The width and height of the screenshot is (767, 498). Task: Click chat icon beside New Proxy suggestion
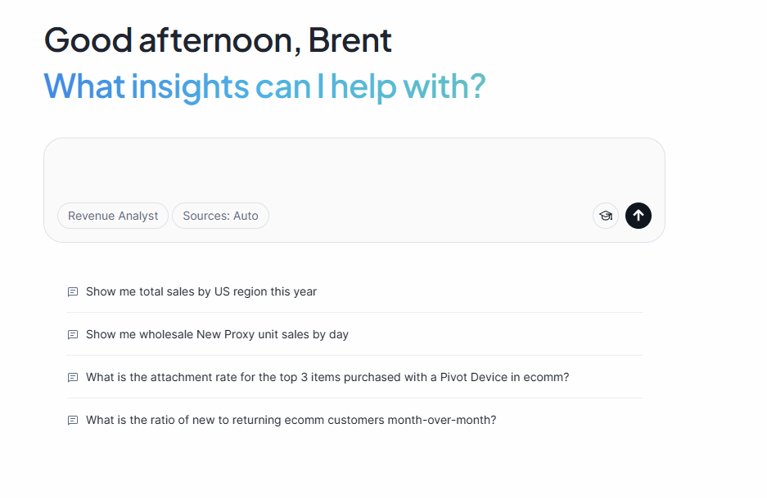pyautogui.click(x=73, y=335)
